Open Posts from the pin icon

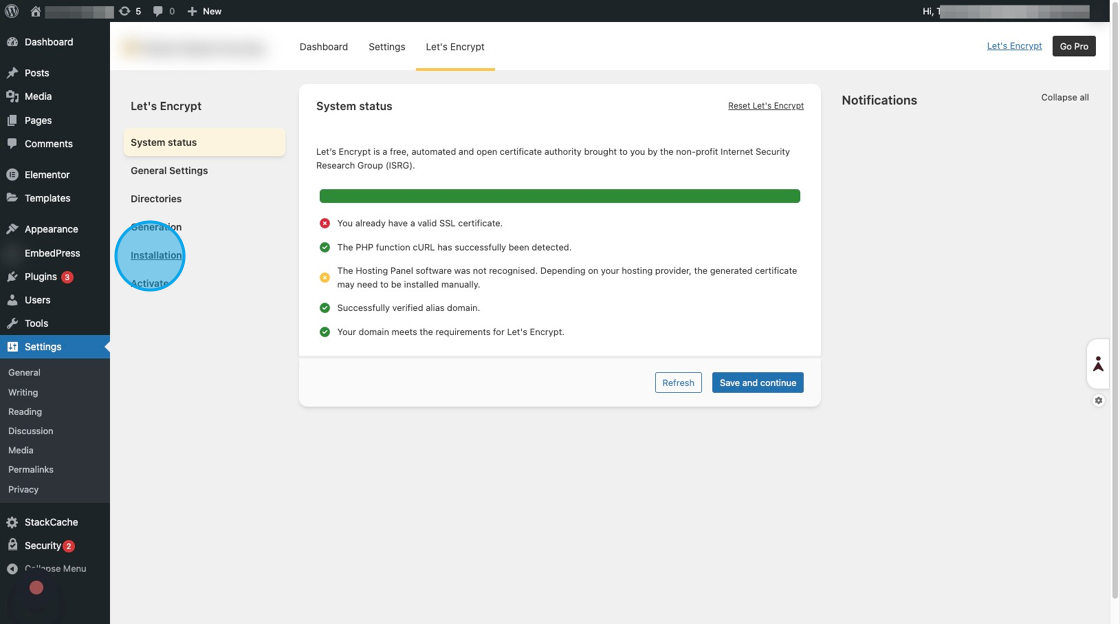[x=12, y=73]
